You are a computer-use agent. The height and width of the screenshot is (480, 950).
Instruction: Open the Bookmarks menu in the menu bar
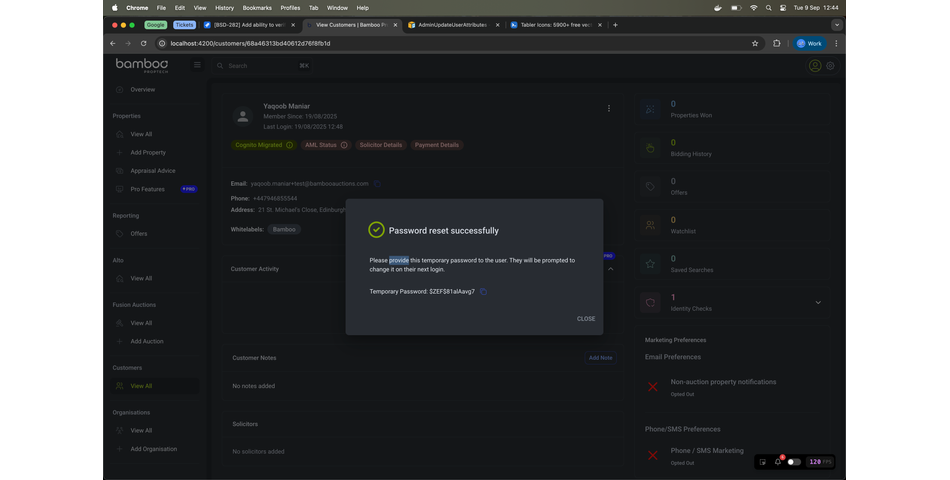tap(257, 7)
